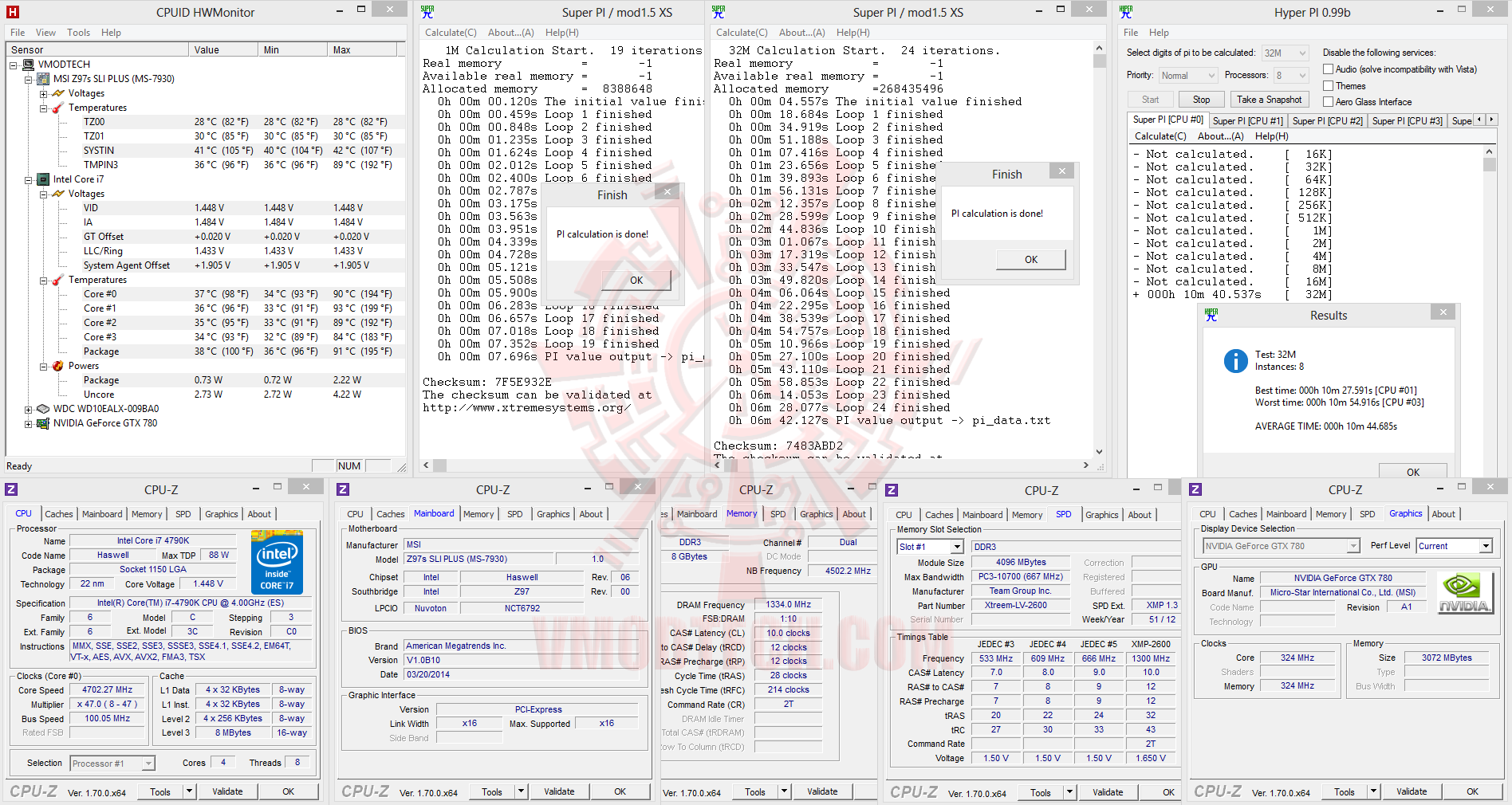Click the NVIDIA GeForce GTX 780 icon in HWMonitor
Screen dimensions: 1512x805
tap(45, 423)
